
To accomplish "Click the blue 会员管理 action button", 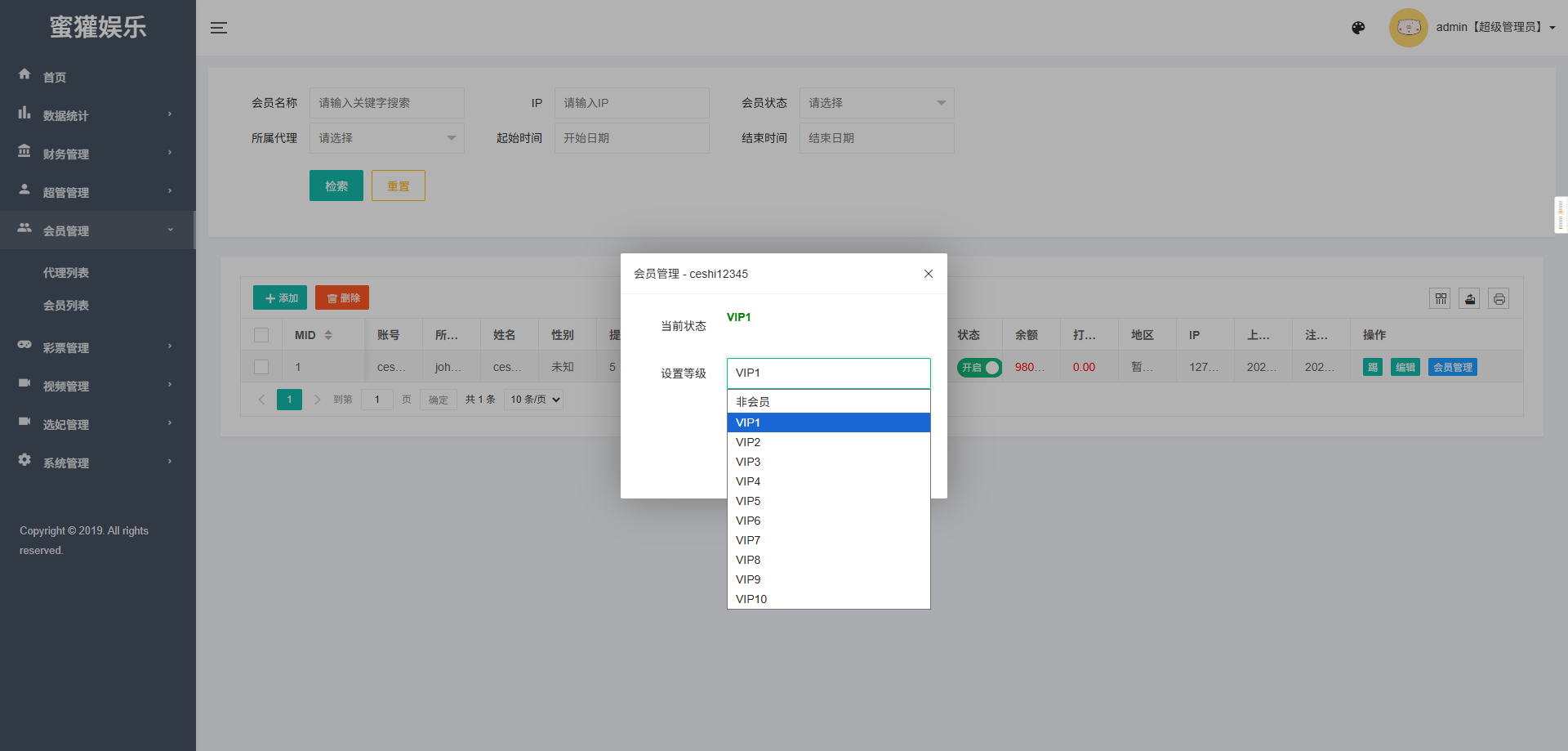I will pos(1452,367).
